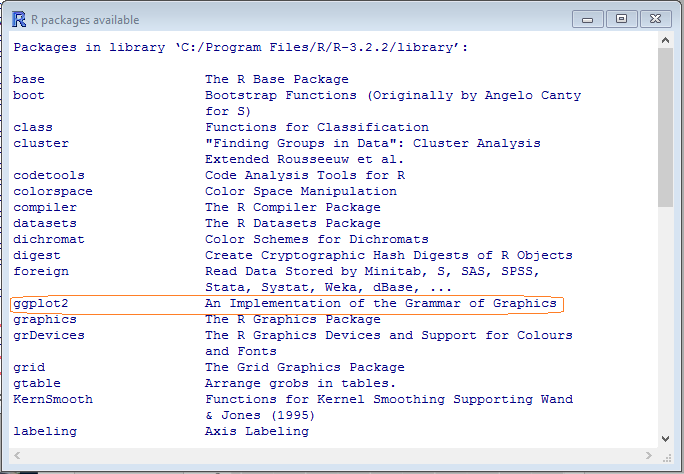Image resolution: width=684 pixels, height=474 pixels.
Task: Click the vertical scrollbar up arrow
Action: [x=665, y=40]
